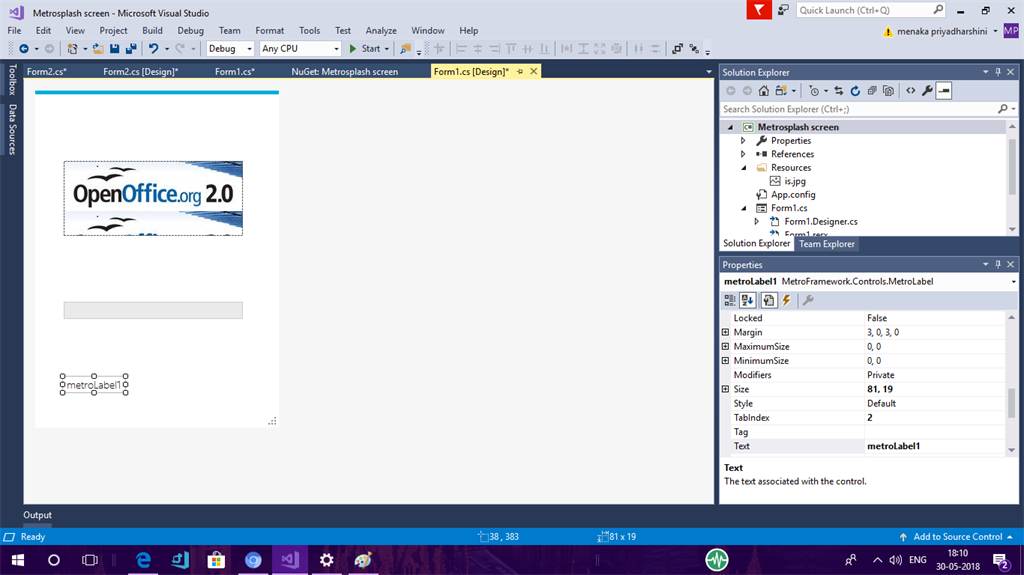
Task: Click the Start debugging button
Action: 365,48
